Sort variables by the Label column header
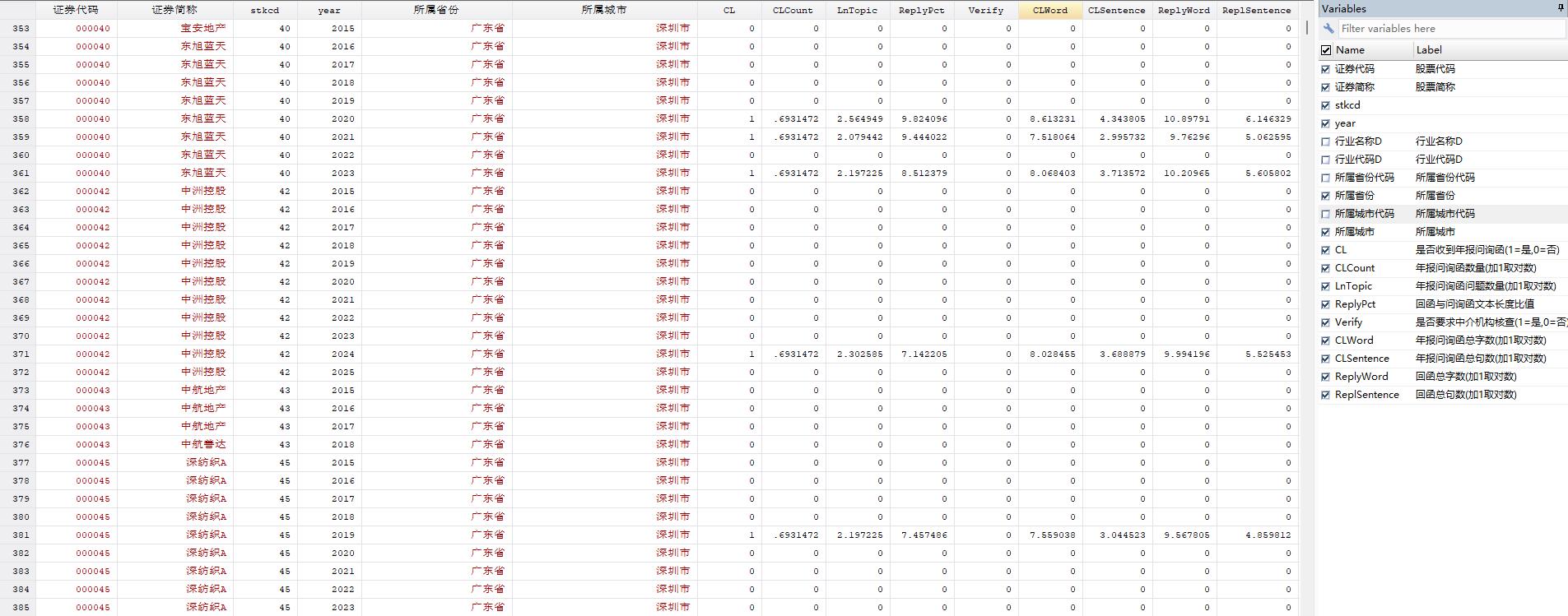The width and height of the screenshot is (1568, 616). (x=1490, y=50)
